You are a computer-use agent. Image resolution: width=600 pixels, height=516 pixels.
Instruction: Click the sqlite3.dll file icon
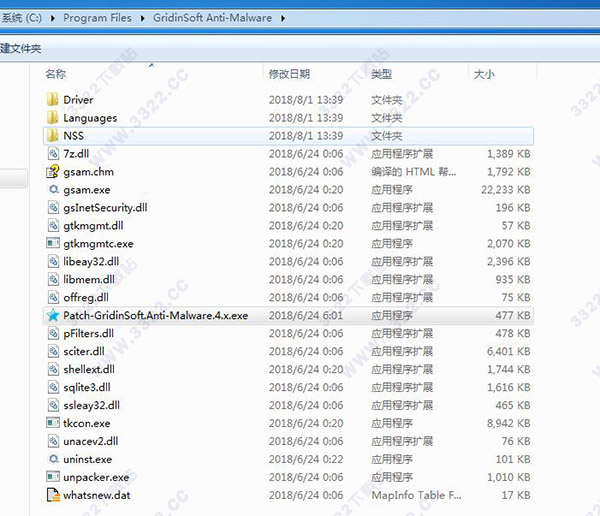[x=53, y=387]
